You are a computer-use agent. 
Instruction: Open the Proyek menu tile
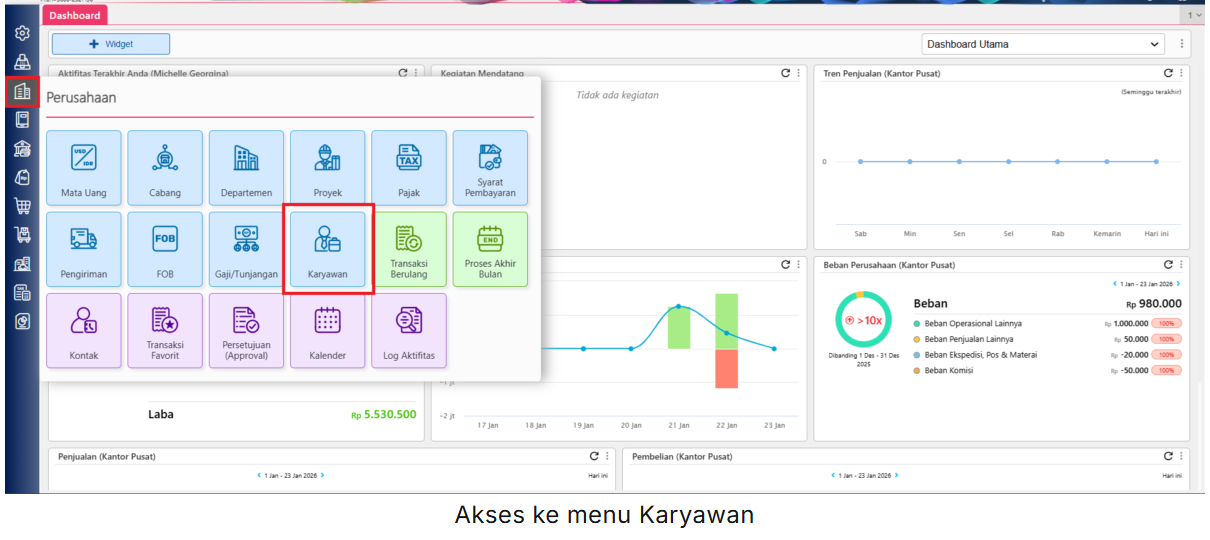[x=328, y=168]
